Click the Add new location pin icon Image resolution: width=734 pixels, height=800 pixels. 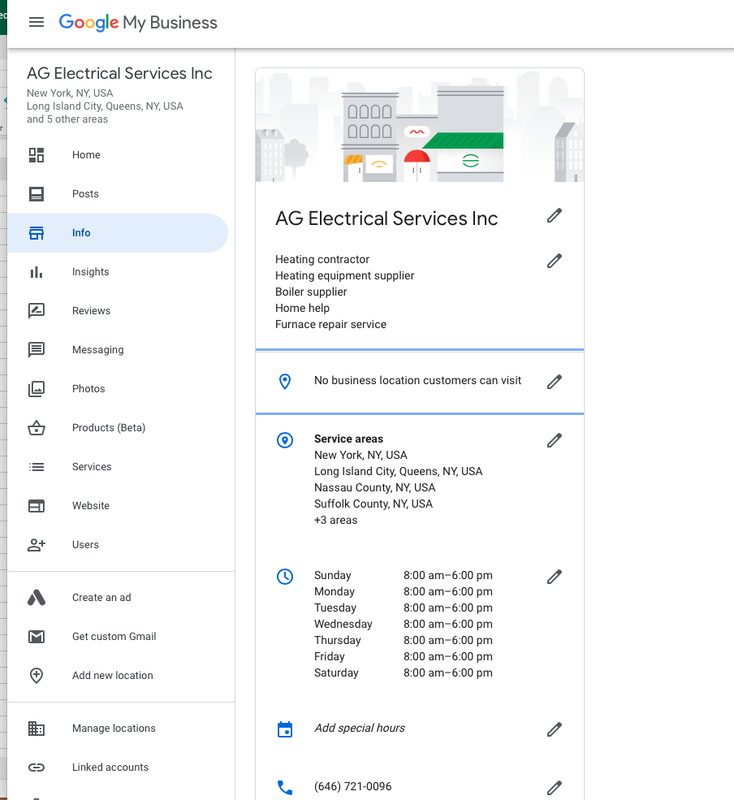coord(36,676)
